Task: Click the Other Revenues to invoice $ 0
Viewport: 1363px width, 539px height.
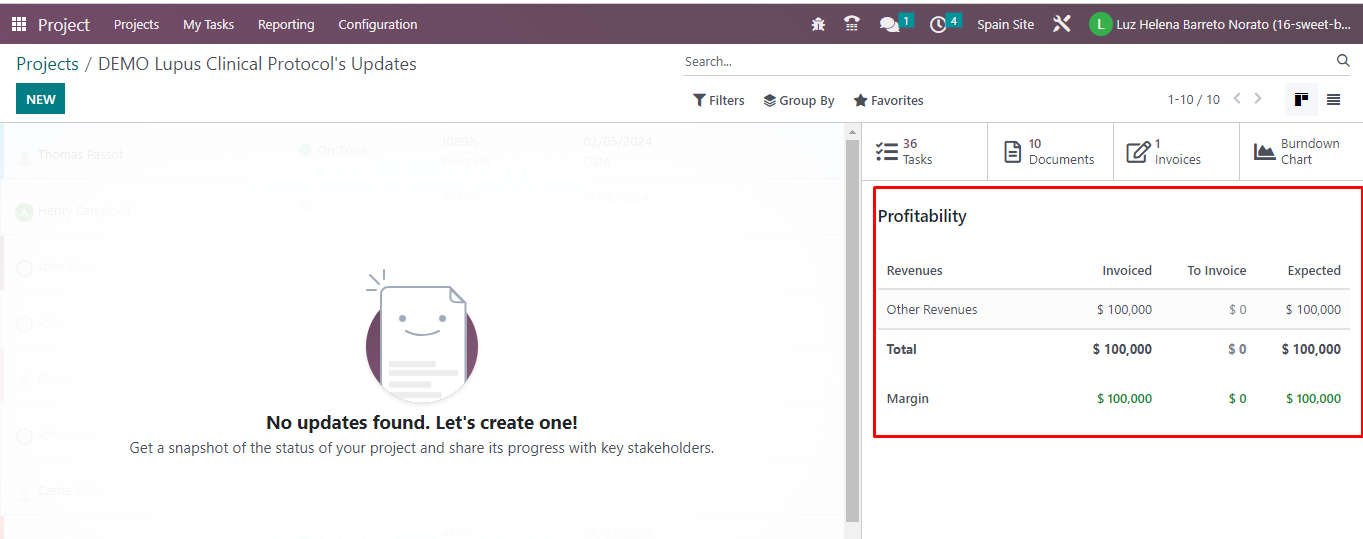Action: coord(1238,309)
